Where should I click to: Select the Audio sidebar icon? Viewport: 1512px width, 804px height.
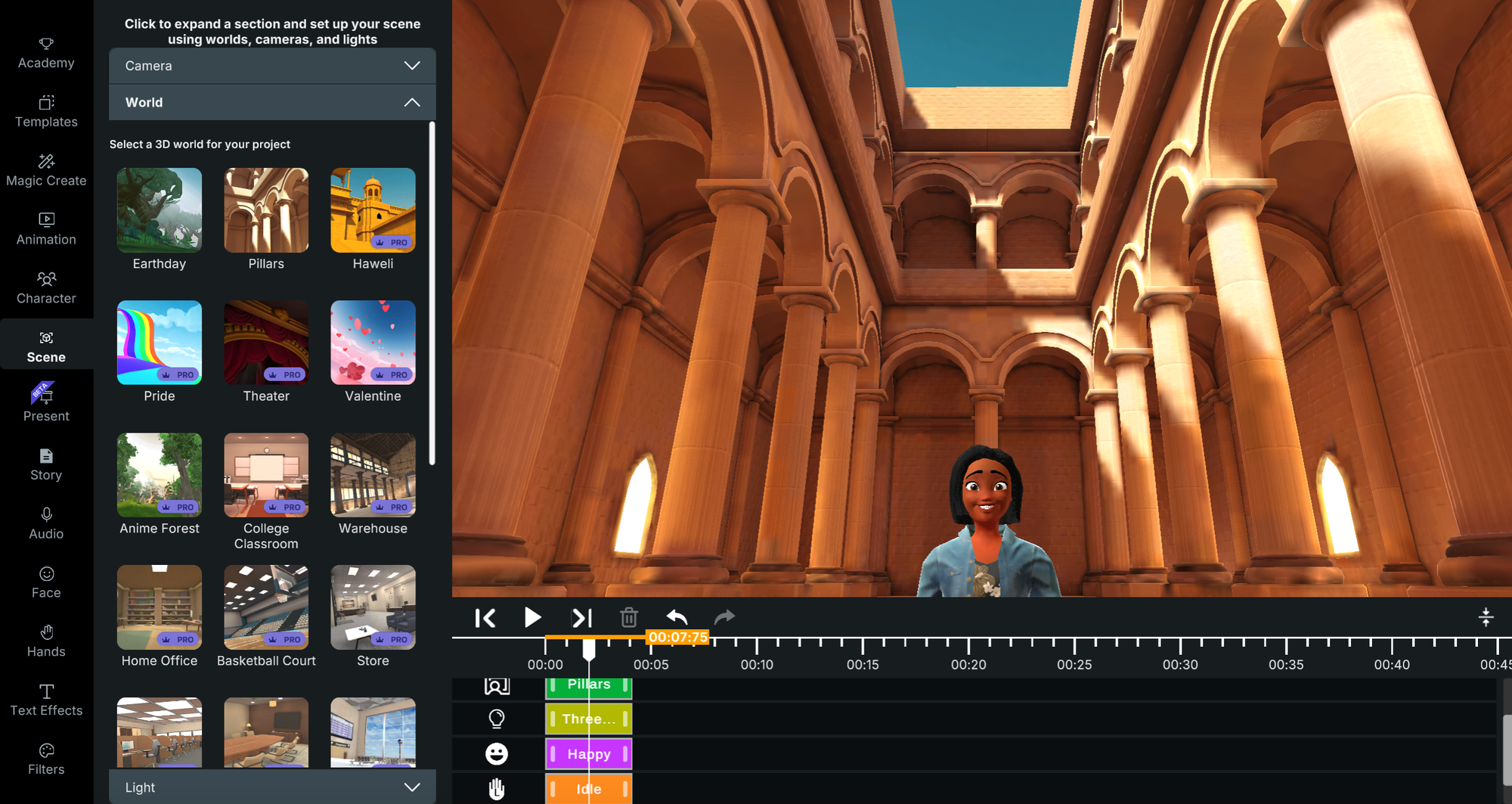pyautogui.click(x=46, y=523)
